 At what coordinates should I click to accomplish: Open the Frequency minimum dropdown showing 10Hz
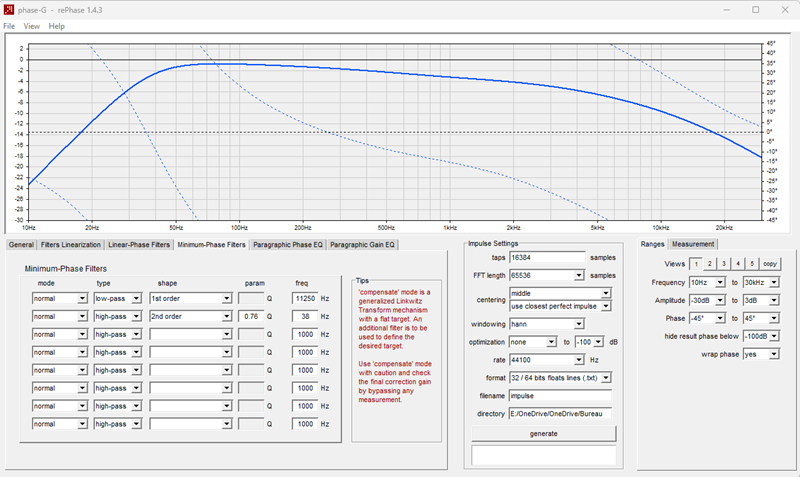(x=707, y=282)
